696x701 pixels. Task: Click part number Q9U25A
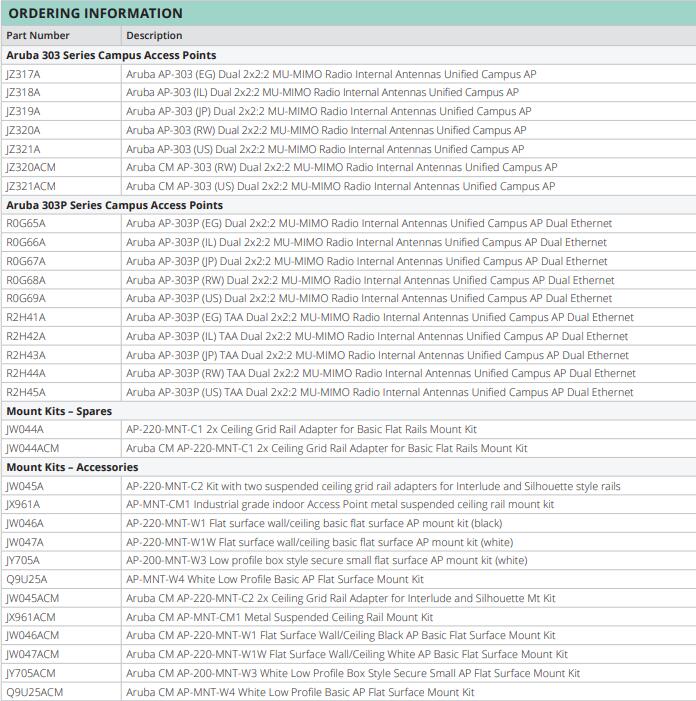pyautogui.click(x=27, y=579)
